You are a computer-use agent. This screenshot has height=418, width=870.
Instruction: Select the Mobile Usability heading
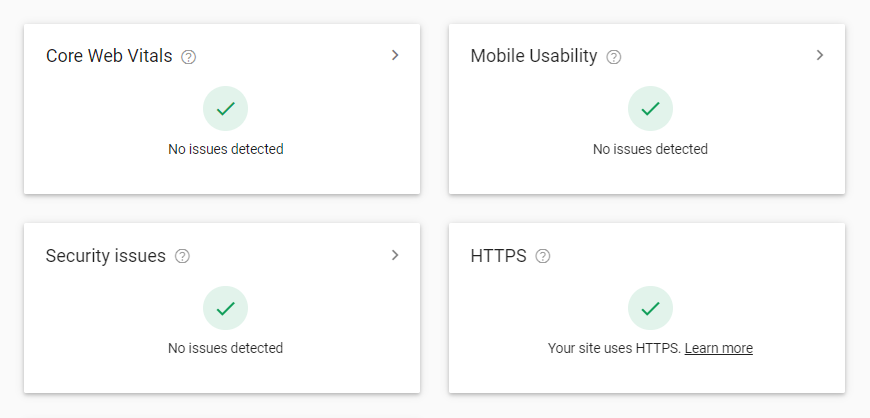534,56
